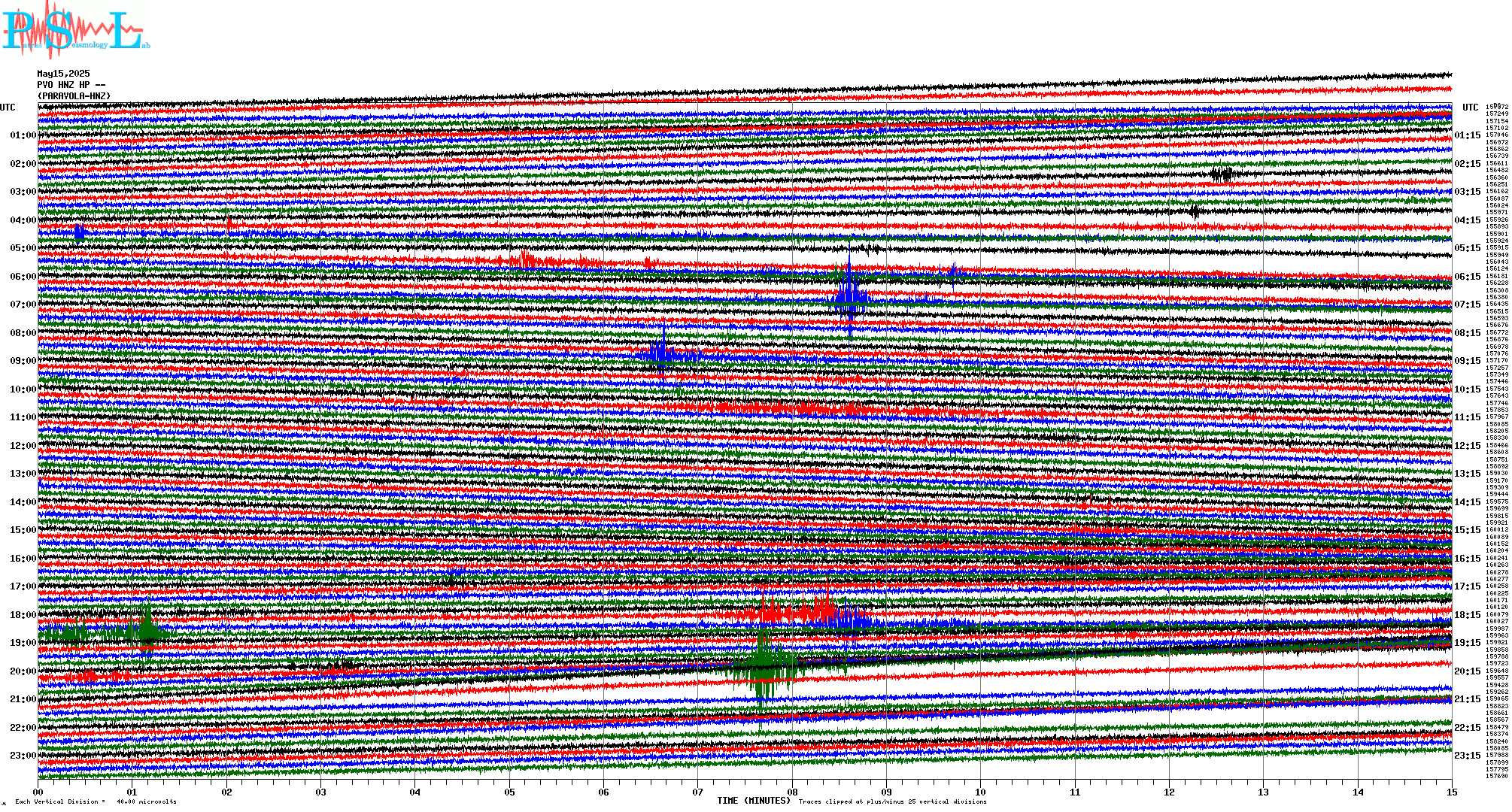The width and height of the screenshot is (1512, 812).
Task: Click the PSL Seismology Lab logo
Action: pos(75,30)
